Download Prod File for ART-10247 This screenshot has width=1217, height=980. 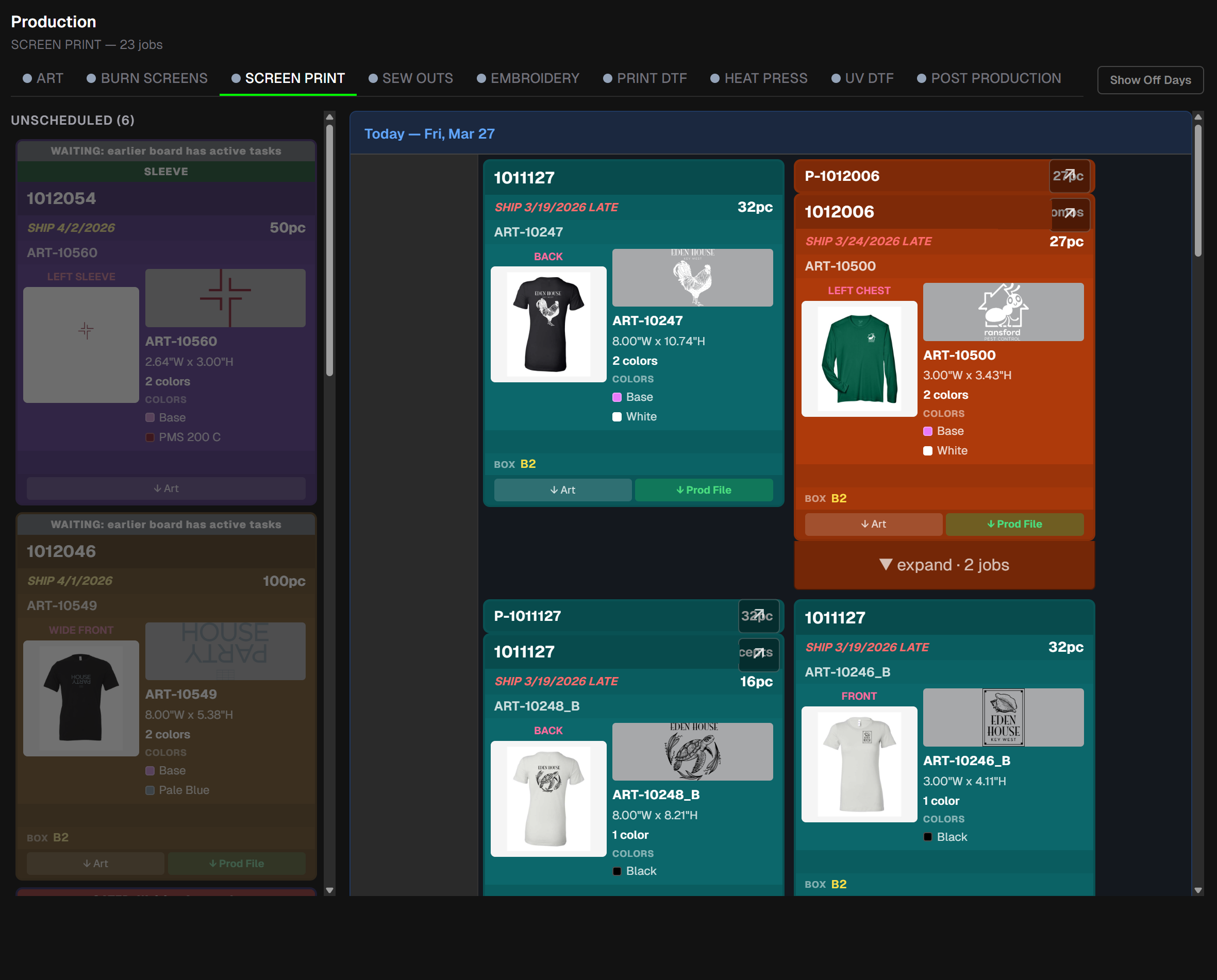pos(703,490)
